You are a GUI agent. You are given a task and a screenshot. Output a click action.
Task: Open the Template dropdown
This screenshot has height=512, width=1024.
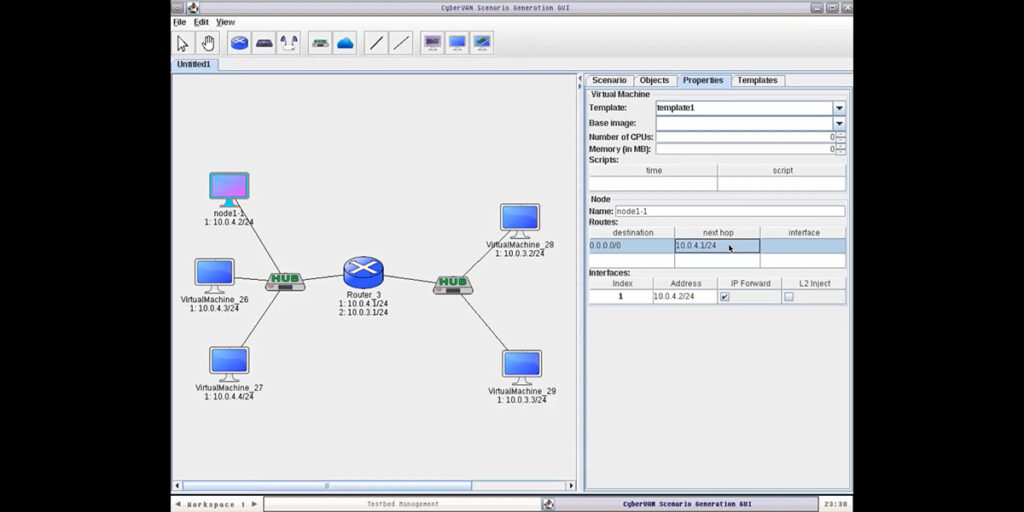(x=839, y=108)
